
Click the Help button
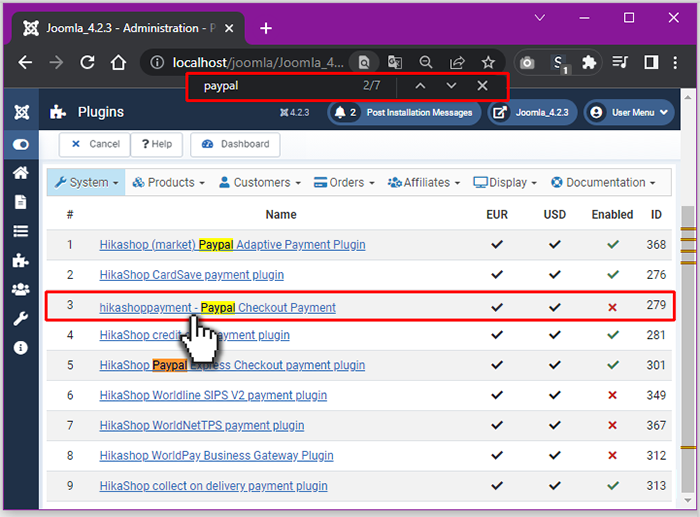coord(157,144)
